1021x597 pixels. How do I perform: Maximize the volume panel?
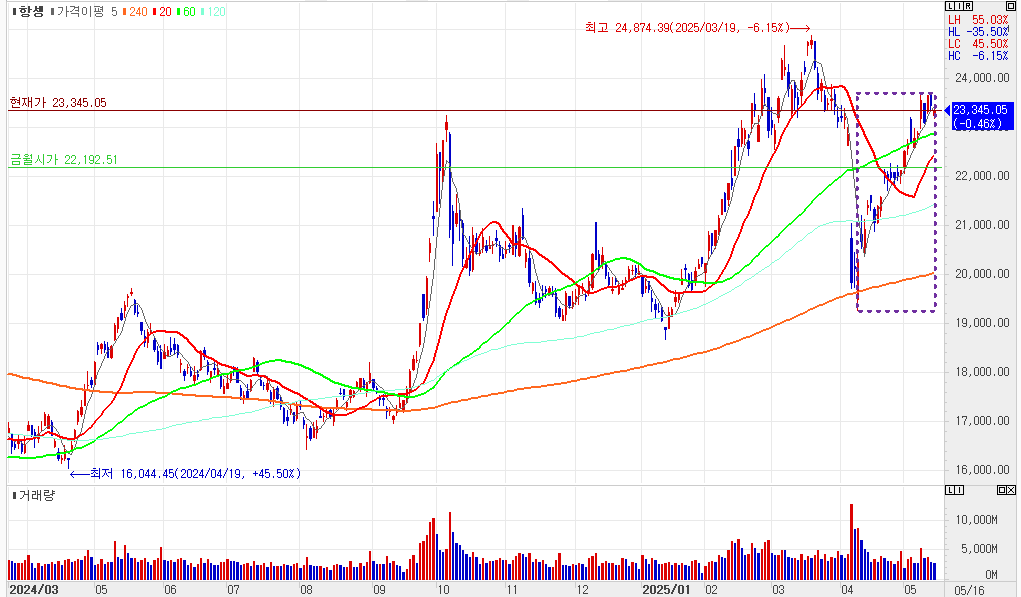click(1000, 490)
